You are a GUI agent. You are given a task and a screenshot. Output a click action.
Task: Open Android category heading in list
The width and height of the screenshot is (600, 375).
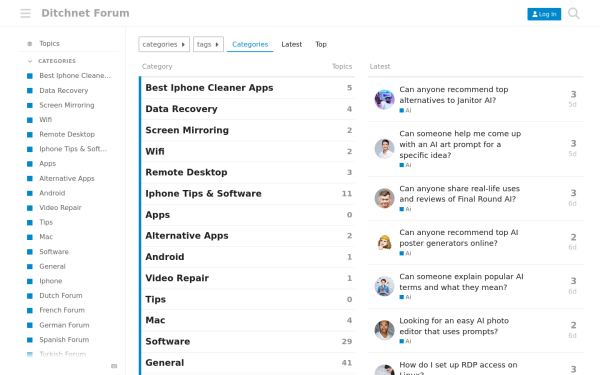click(x=165, y=257)
